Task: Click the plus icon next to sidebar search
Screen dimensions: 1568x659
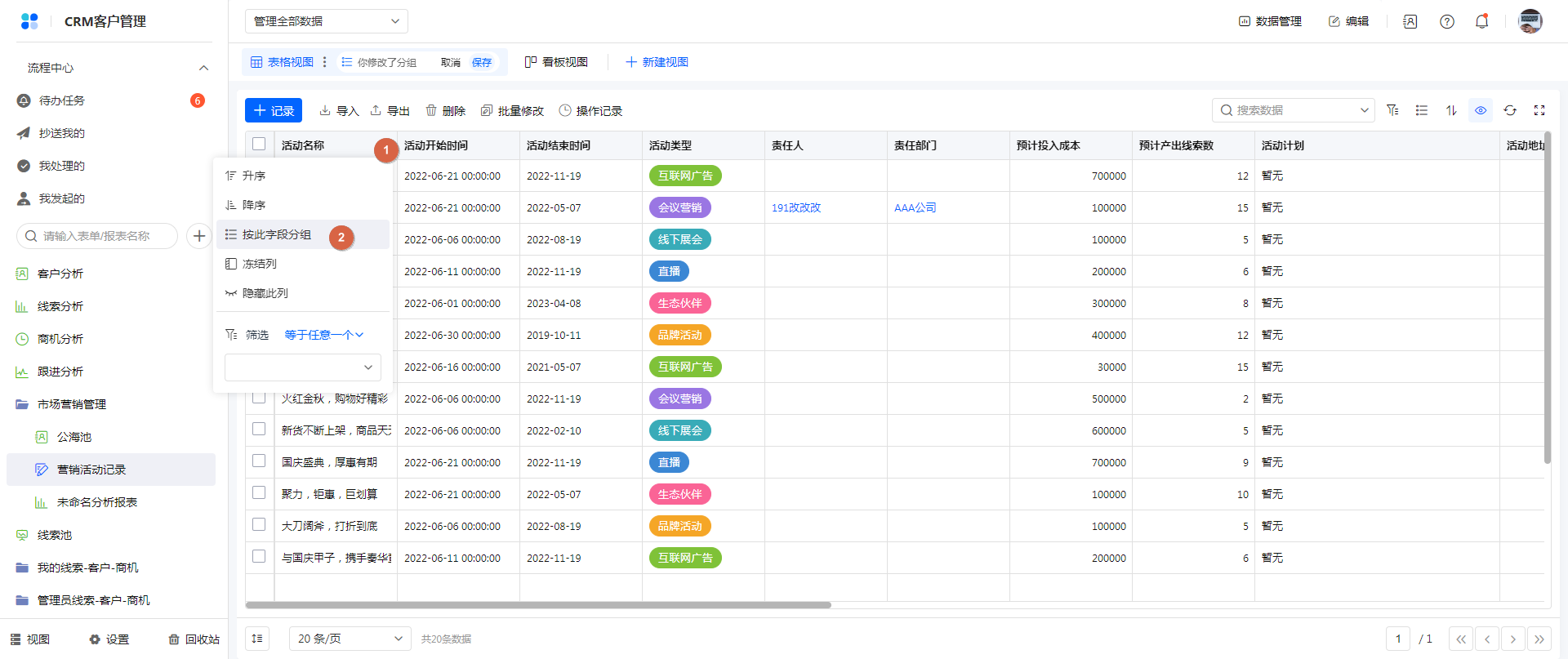Action: pos(199,236)
